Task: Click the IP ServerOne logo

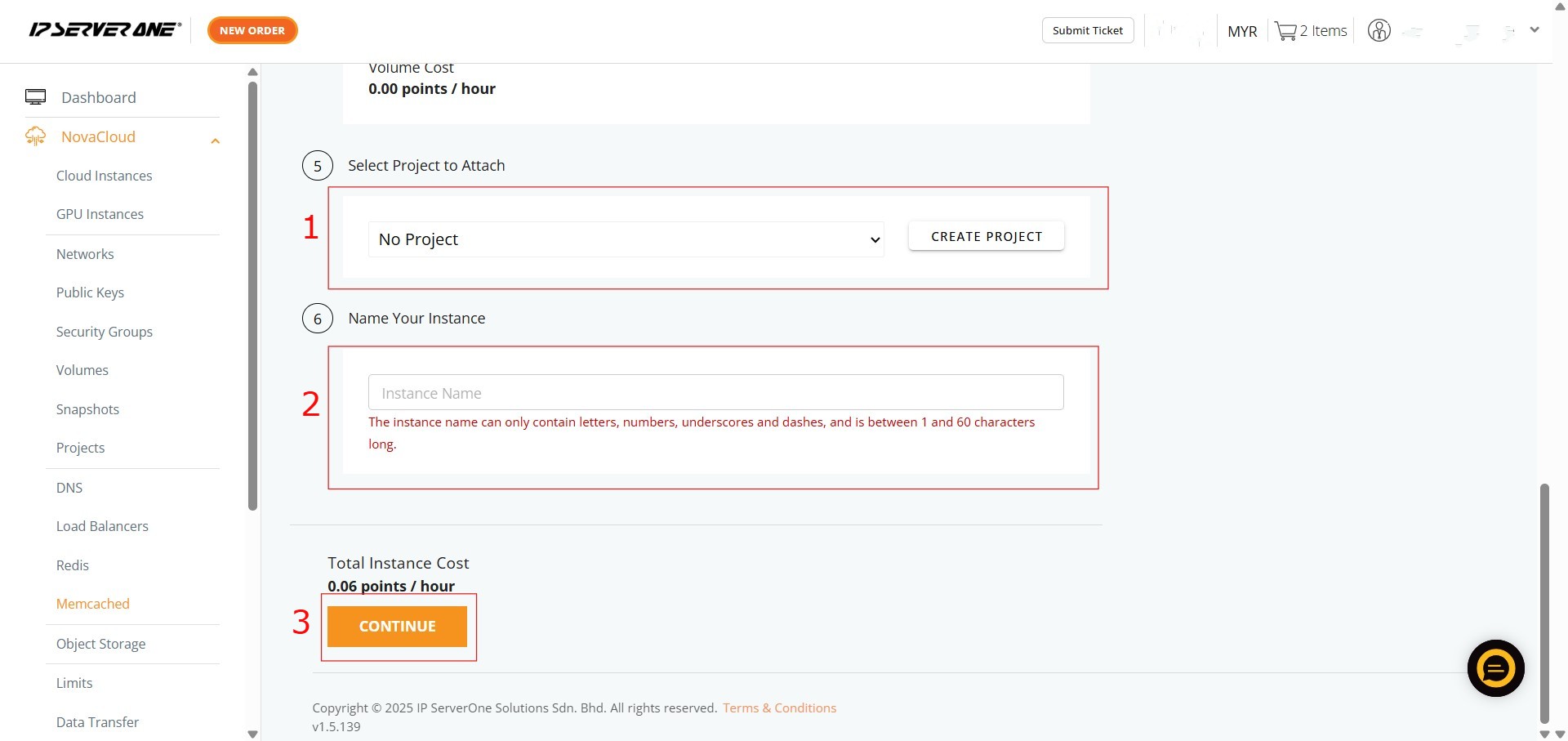Action: (105, 30)
